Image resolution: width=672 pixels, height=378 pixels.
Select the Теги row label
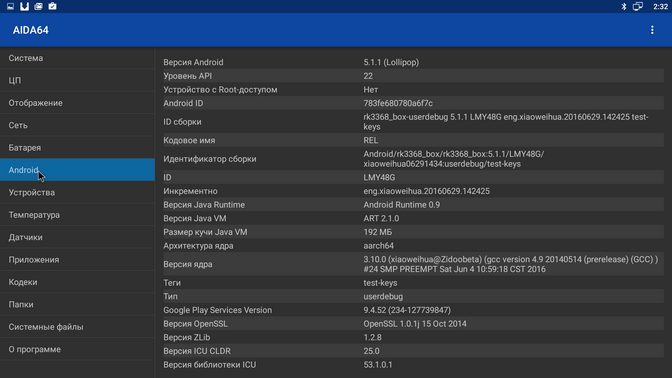pyautogui.click(x=172, y=283)
